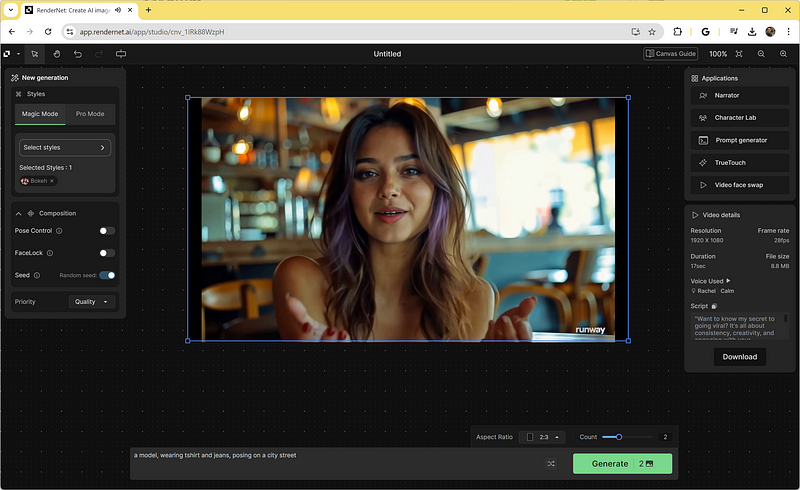Open the Canvas Guide
The height and width of the screenshot is (490, 800).
pyautogui.click(x=670, y=54)
